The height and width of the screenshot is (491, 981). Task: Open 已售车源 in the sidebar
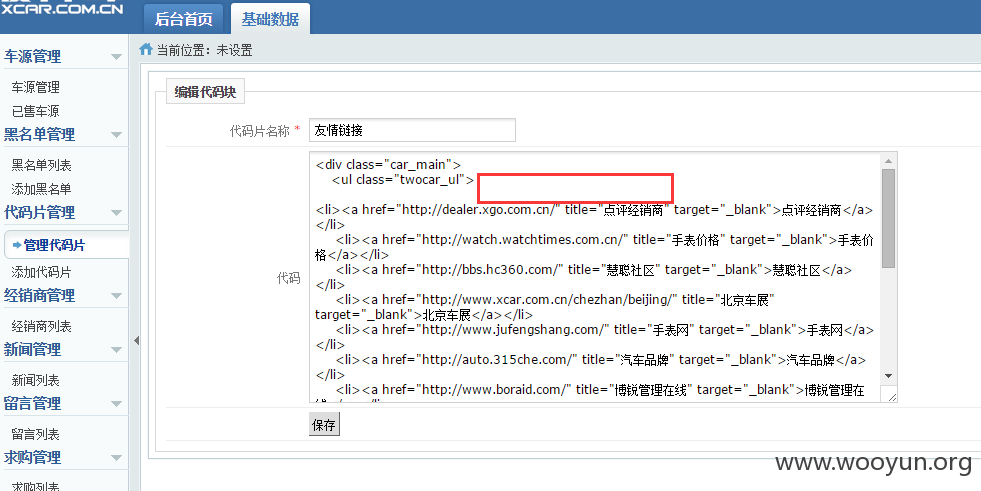(x=36, y=111)
